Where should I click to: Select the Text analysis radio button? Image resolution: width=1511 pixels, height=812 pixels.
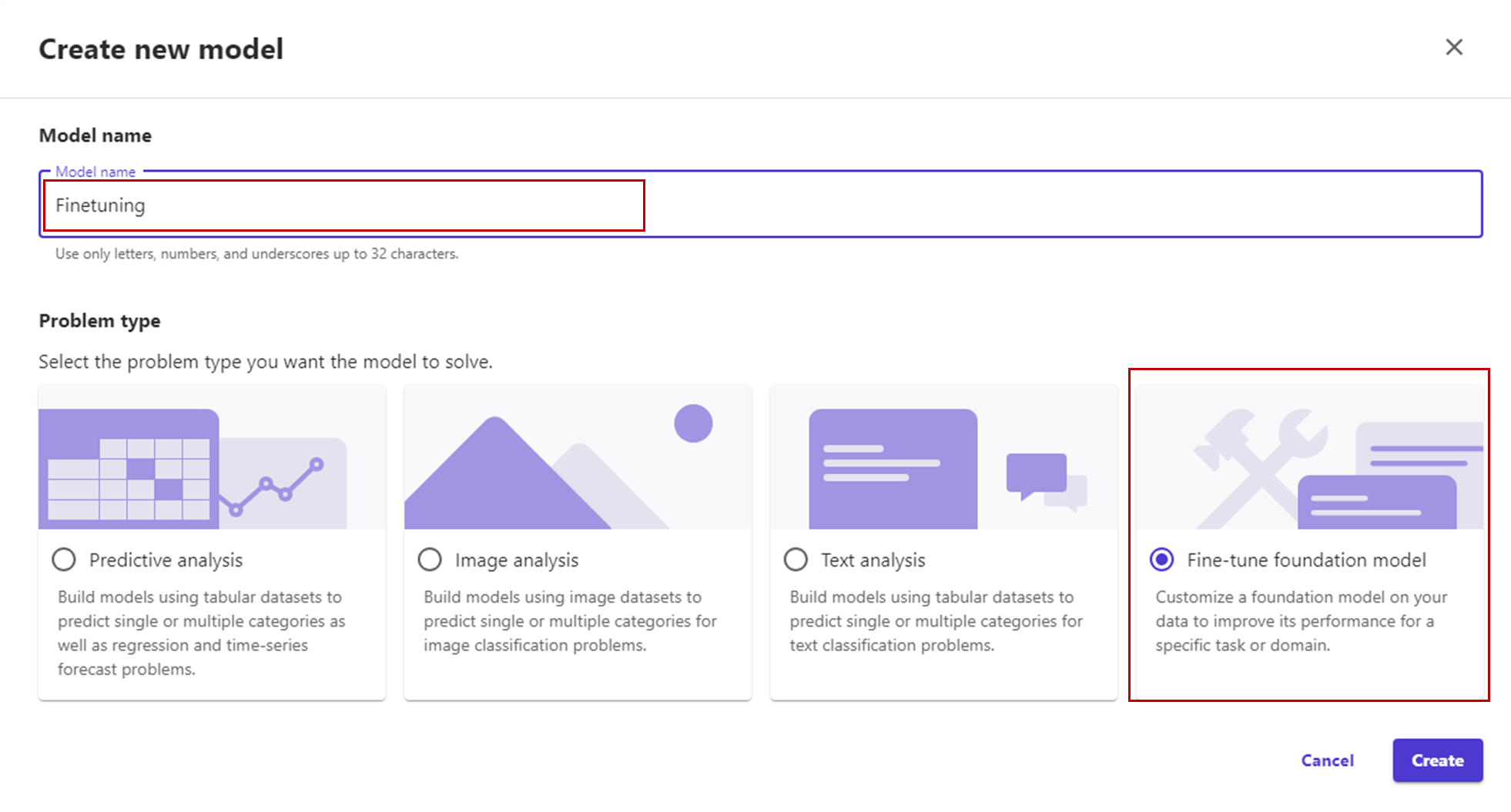[x=796, y=560]
